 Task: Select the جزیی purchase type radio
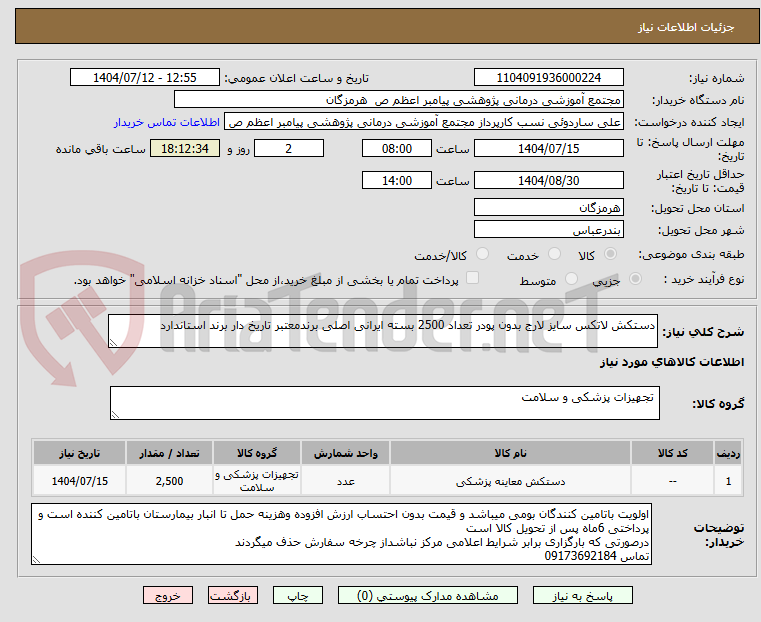click(x=635, y=278)
